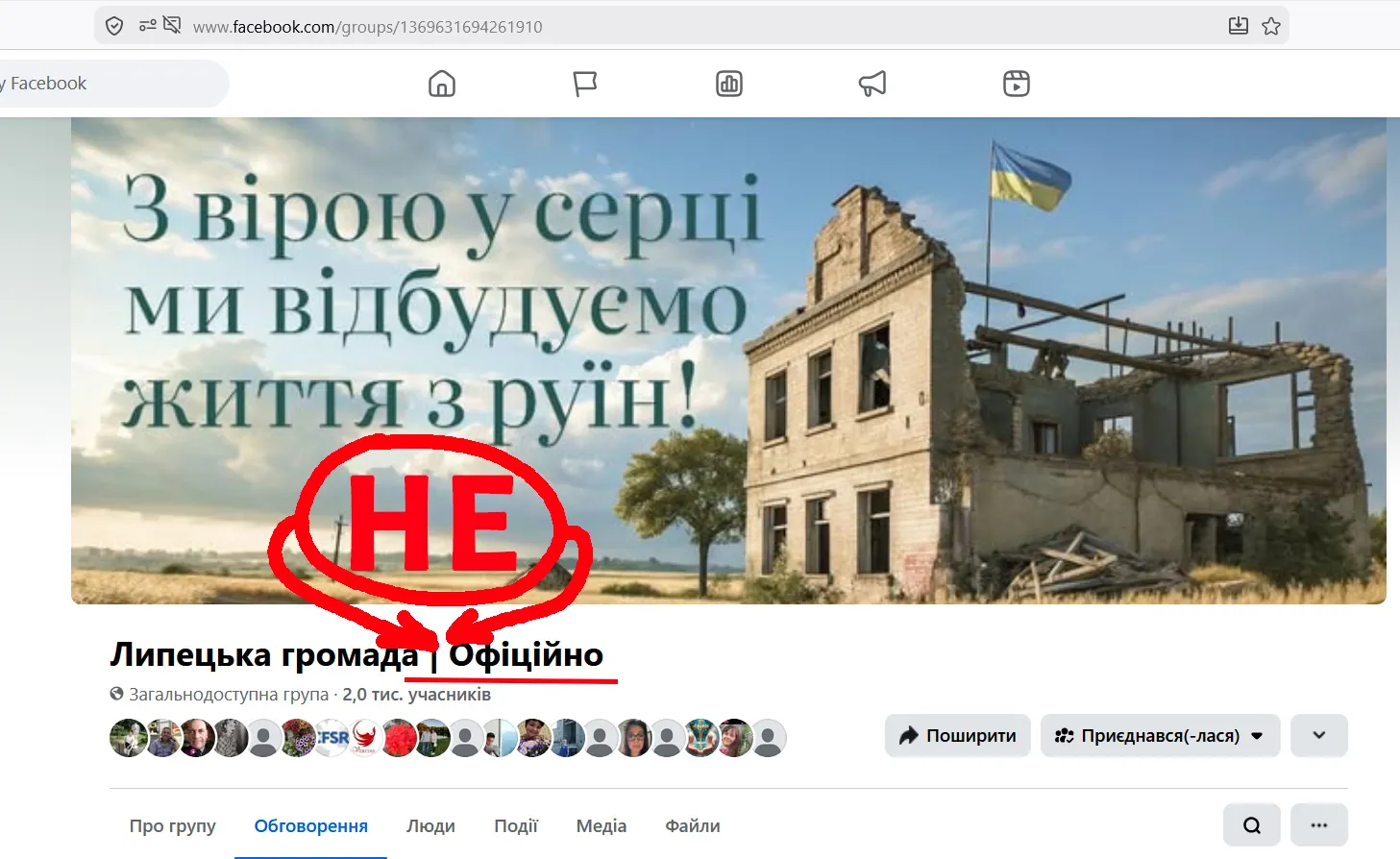This screenshot has height=859, width=1400.
Task: Click the save page icon in address bar
Action: (1239, 26)
